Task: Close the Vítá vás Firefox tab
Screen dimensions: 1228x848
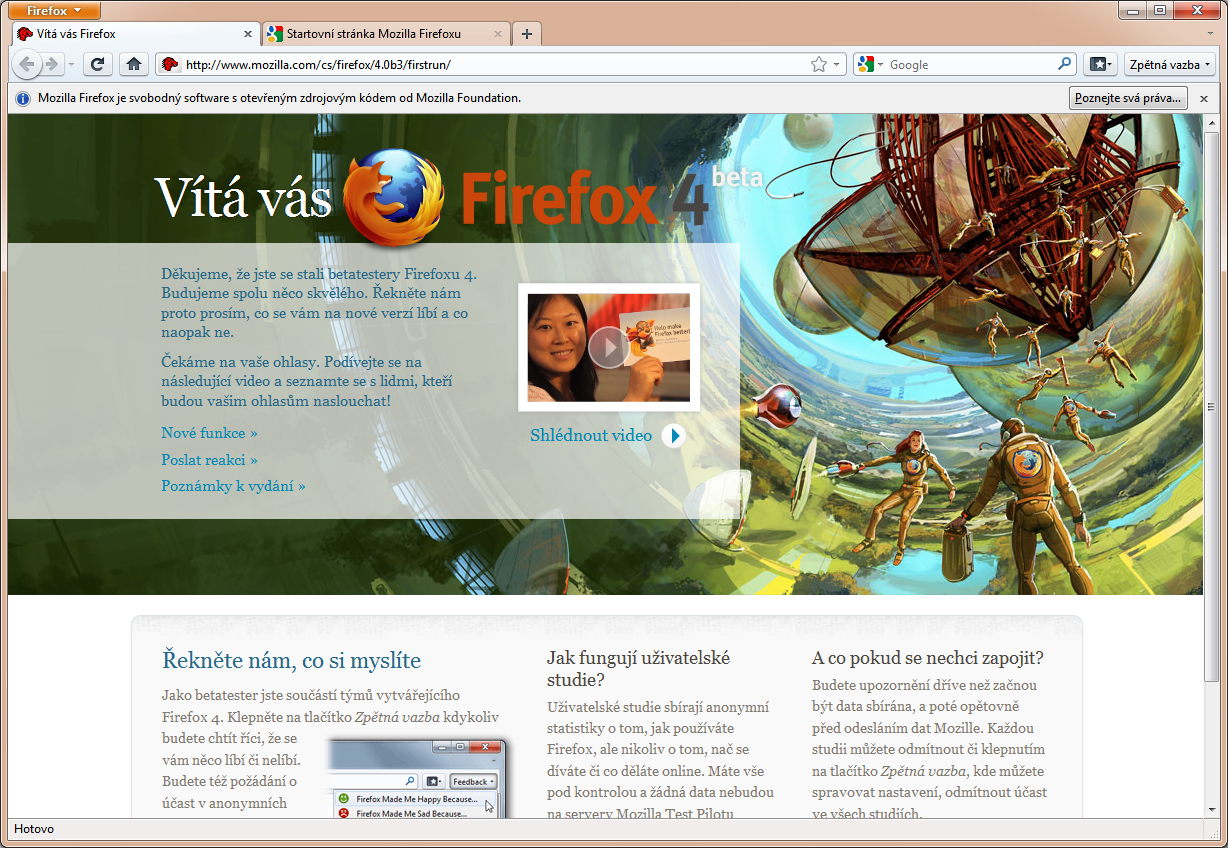Action: click(x=248, y=34)
